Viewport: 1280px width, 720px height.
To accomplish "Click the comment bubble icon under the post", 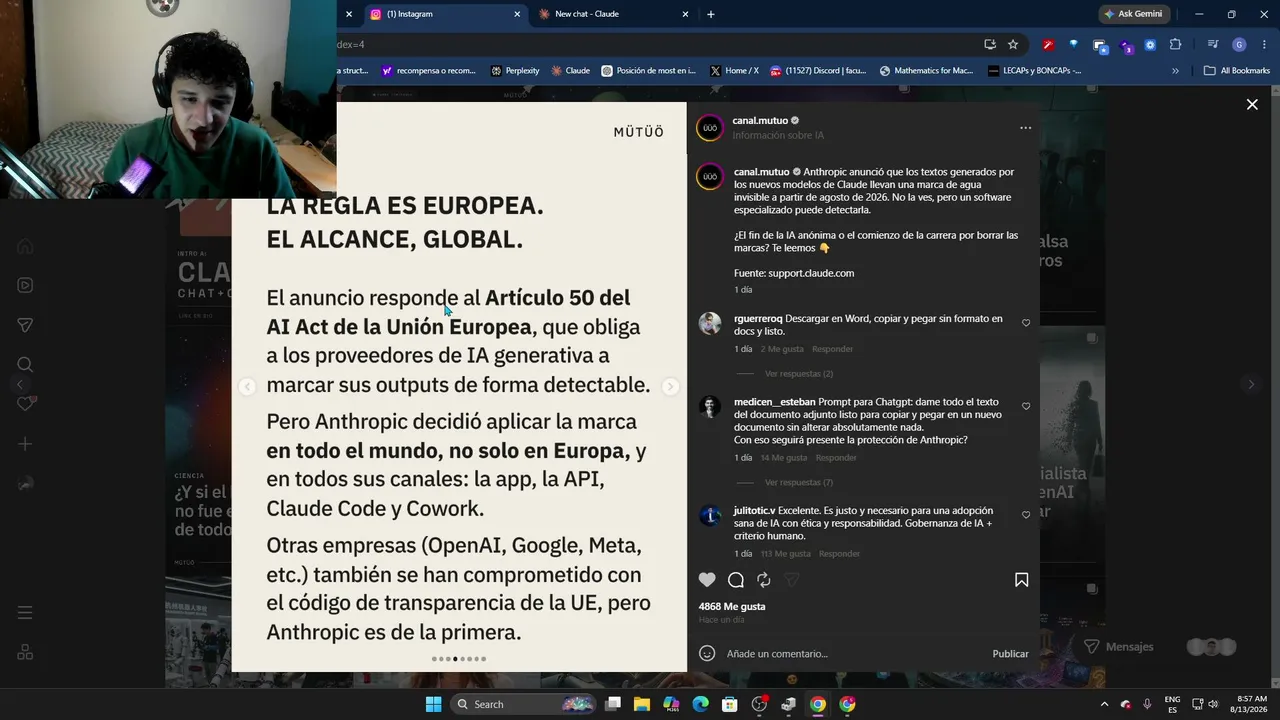I will pos(736,580).
